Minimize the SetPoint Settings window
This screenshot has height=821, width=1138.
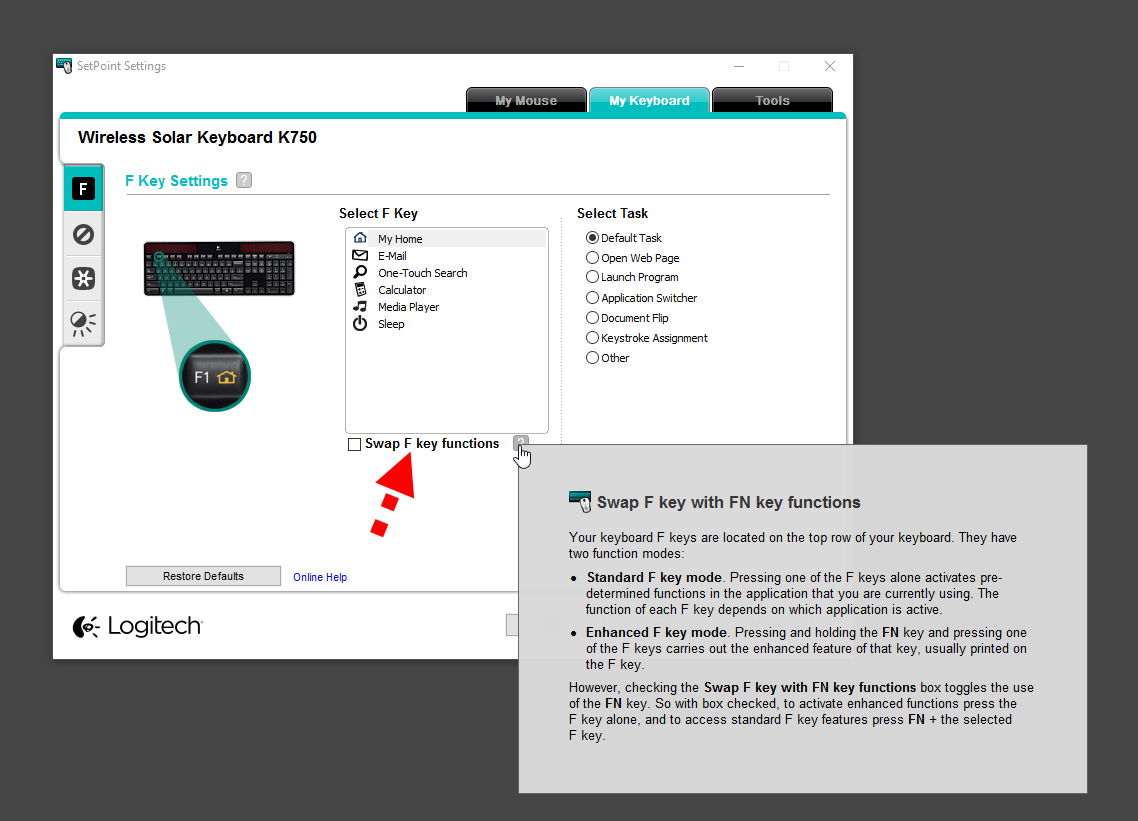point(739,66)
